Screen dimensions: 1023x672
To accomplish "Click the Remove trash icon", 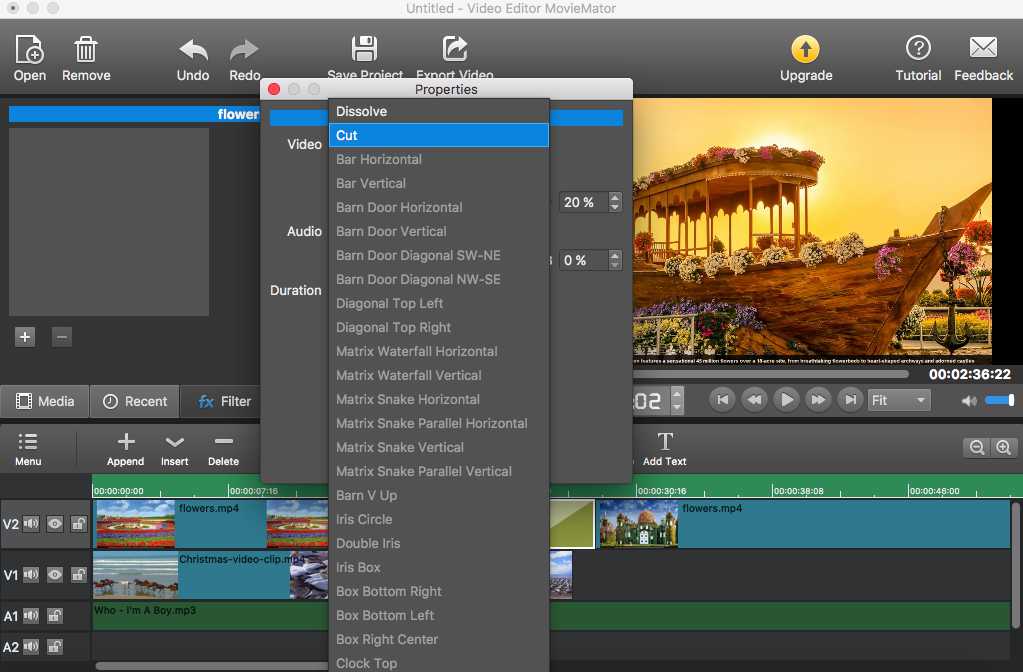I will [x=85, y=50].
